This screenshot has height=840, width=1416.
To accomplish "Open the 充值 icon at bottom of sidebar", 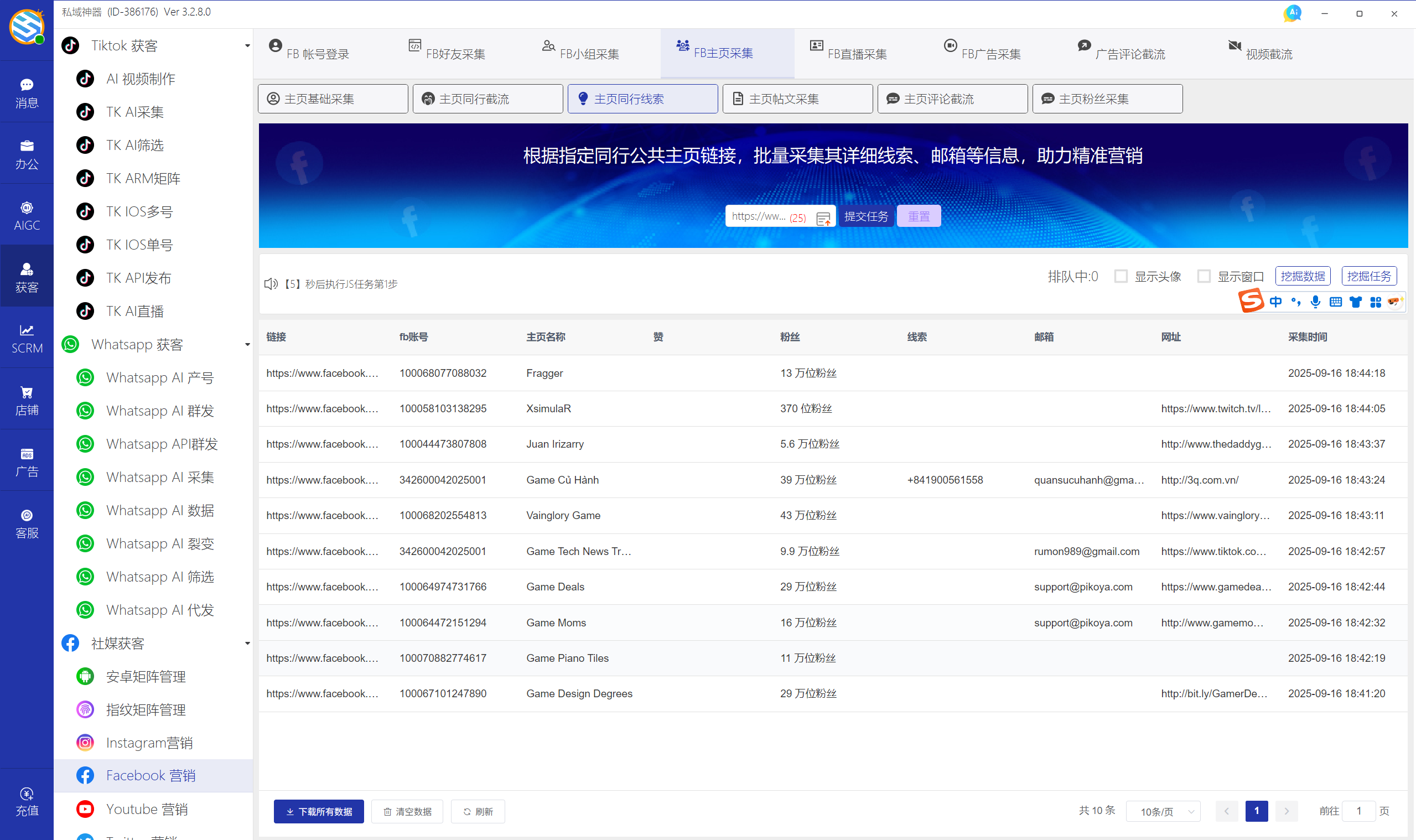I will 27,800.
